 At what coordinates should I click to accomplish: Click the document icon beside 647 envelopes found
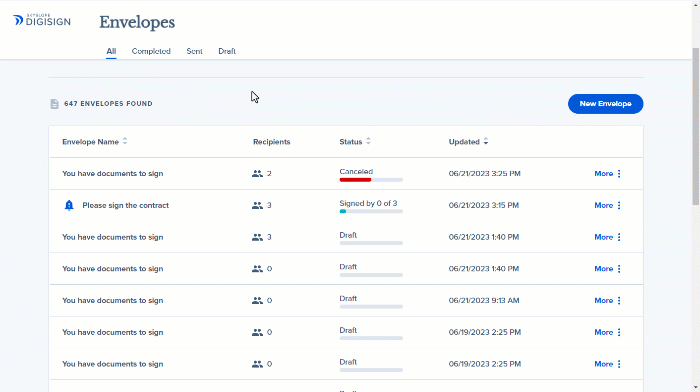[54, 104]
